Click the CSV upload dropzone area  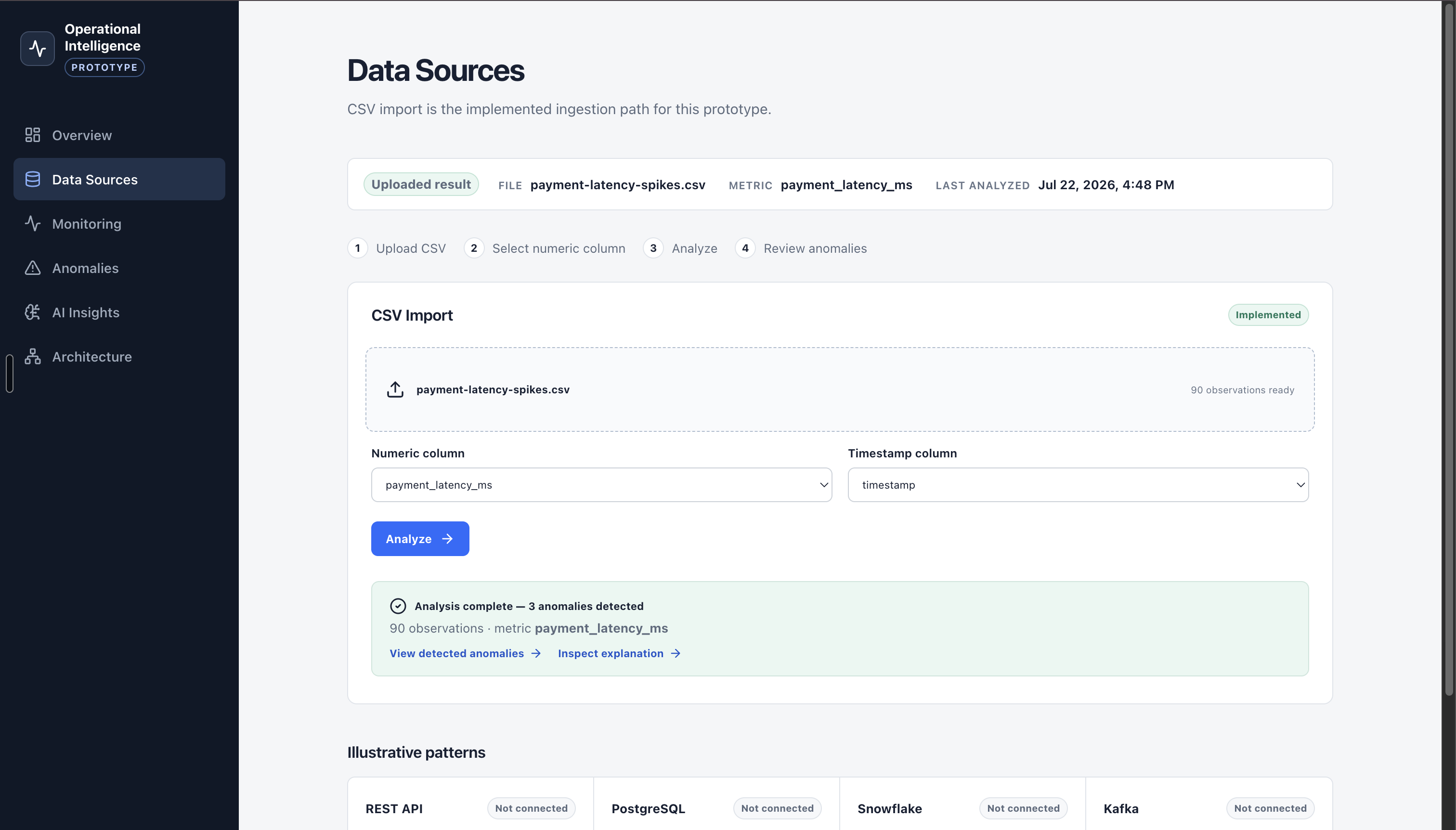(840, 389)
